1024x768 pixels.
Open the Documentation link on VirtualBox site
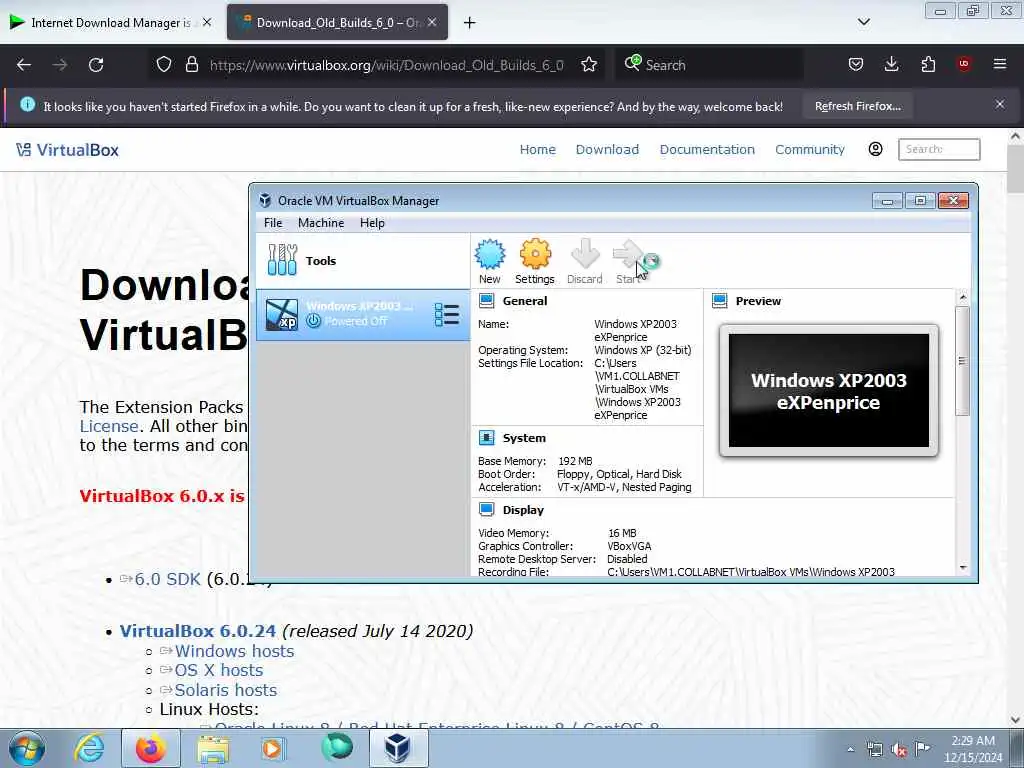[x=707, y=150]
